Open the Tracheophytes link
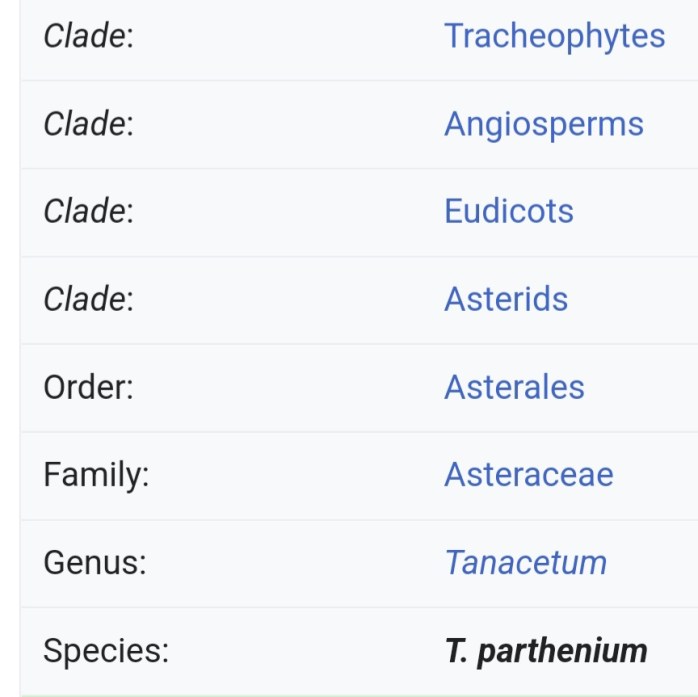698x697 pixels. (554, 36)
